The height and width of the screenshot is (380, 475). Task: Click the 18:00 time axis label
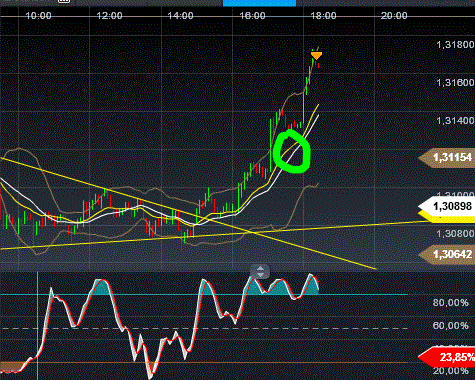[x=323, y=16]
